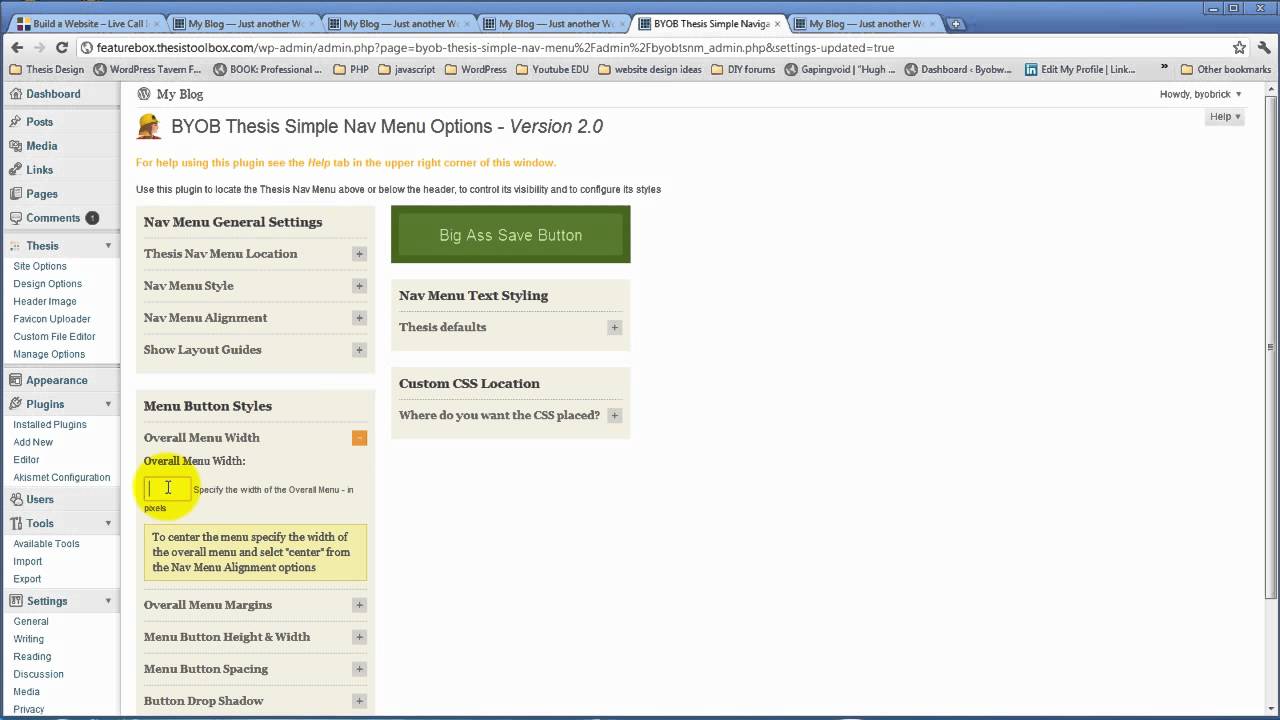
Task: Open Design Options under Thesis
Action: (47, 284)
